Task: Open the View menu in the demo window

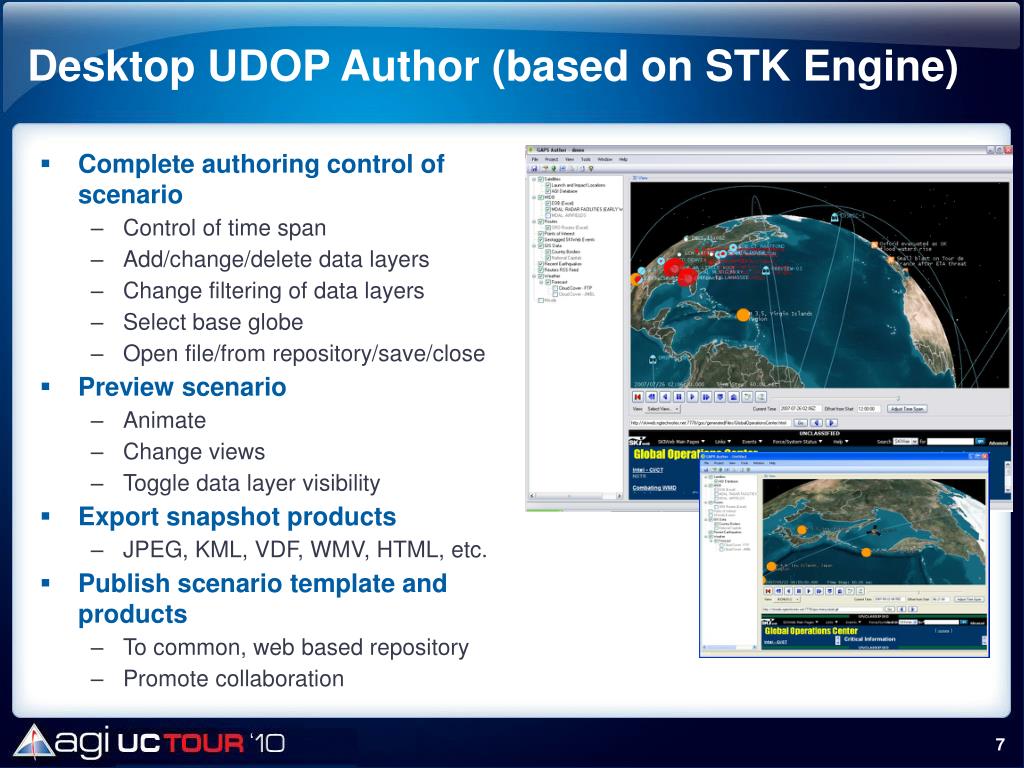Action: 569,159
